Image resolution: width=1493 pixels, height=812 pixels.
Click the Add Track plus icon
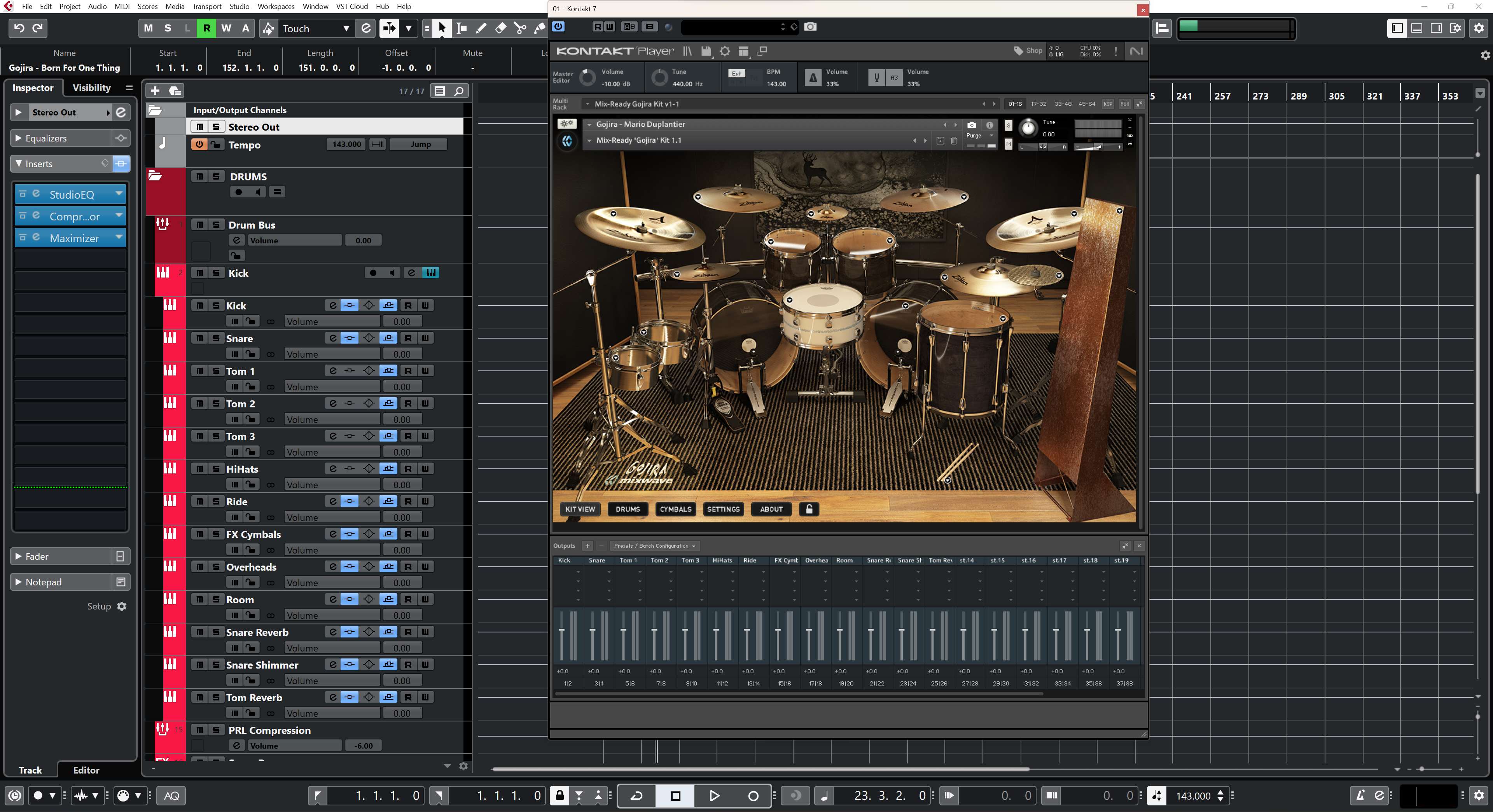click(155, 91)
